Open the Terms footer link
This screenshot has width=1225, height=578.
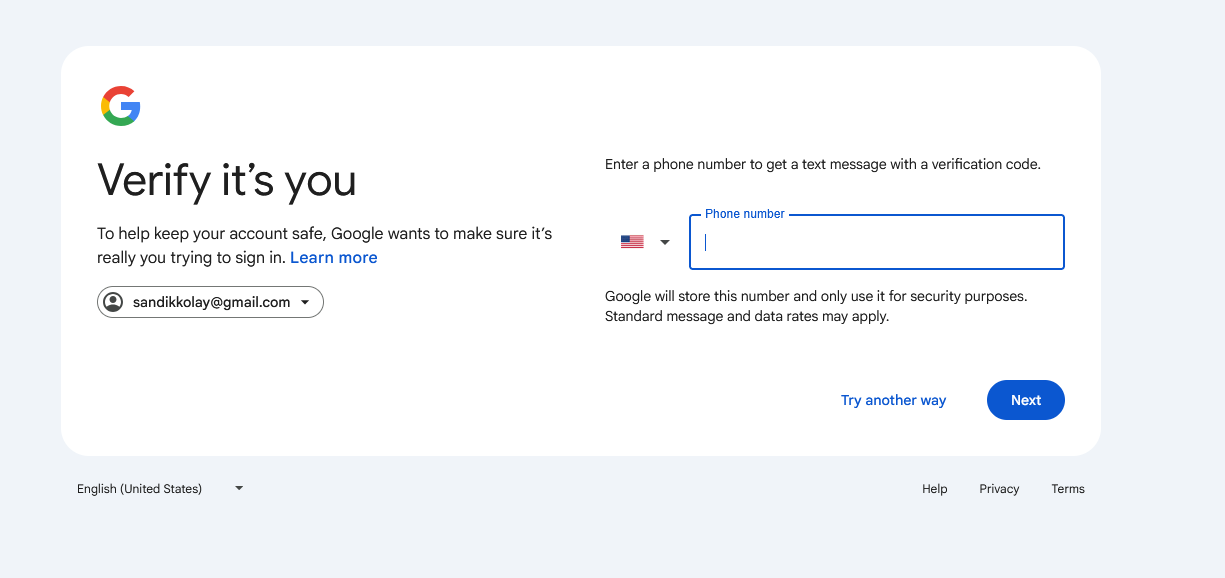click(x=1068, y=489)
